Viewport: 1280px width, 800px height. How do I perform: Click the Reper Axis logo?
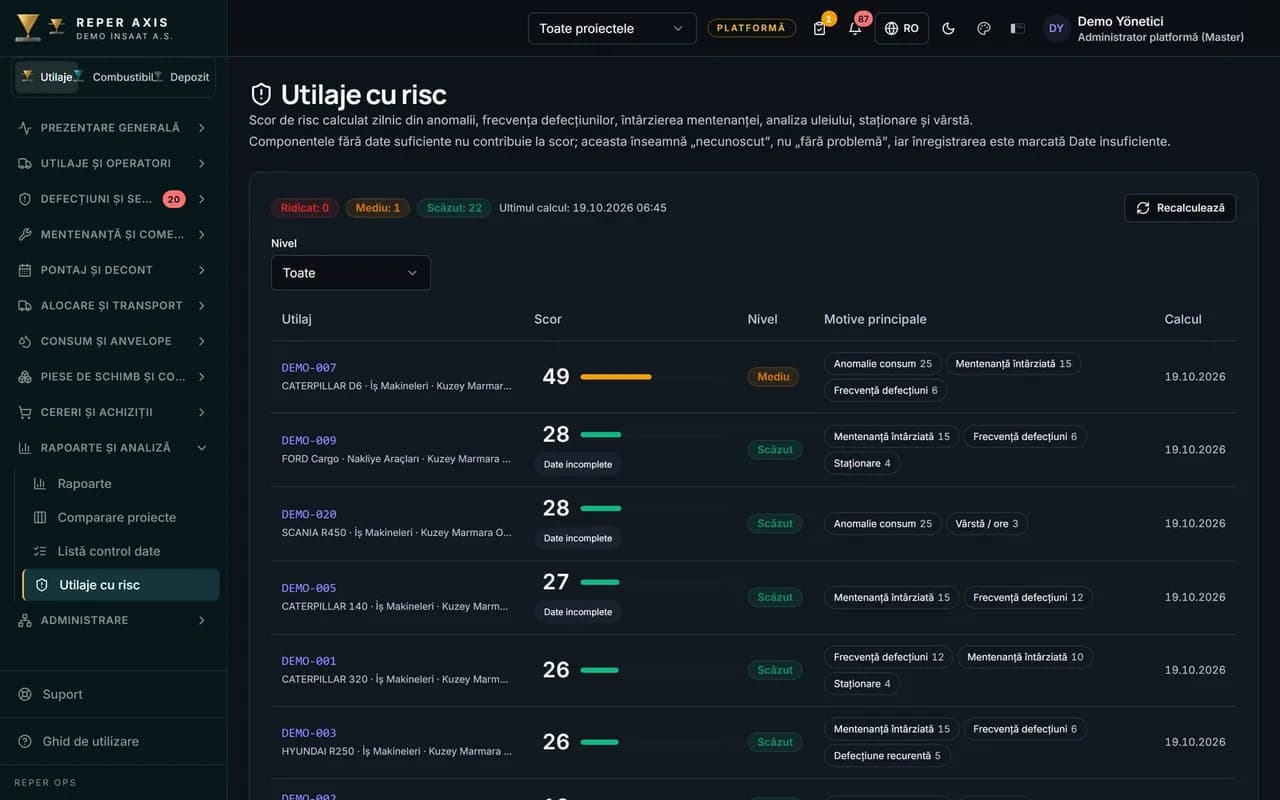tap(28, 28)
